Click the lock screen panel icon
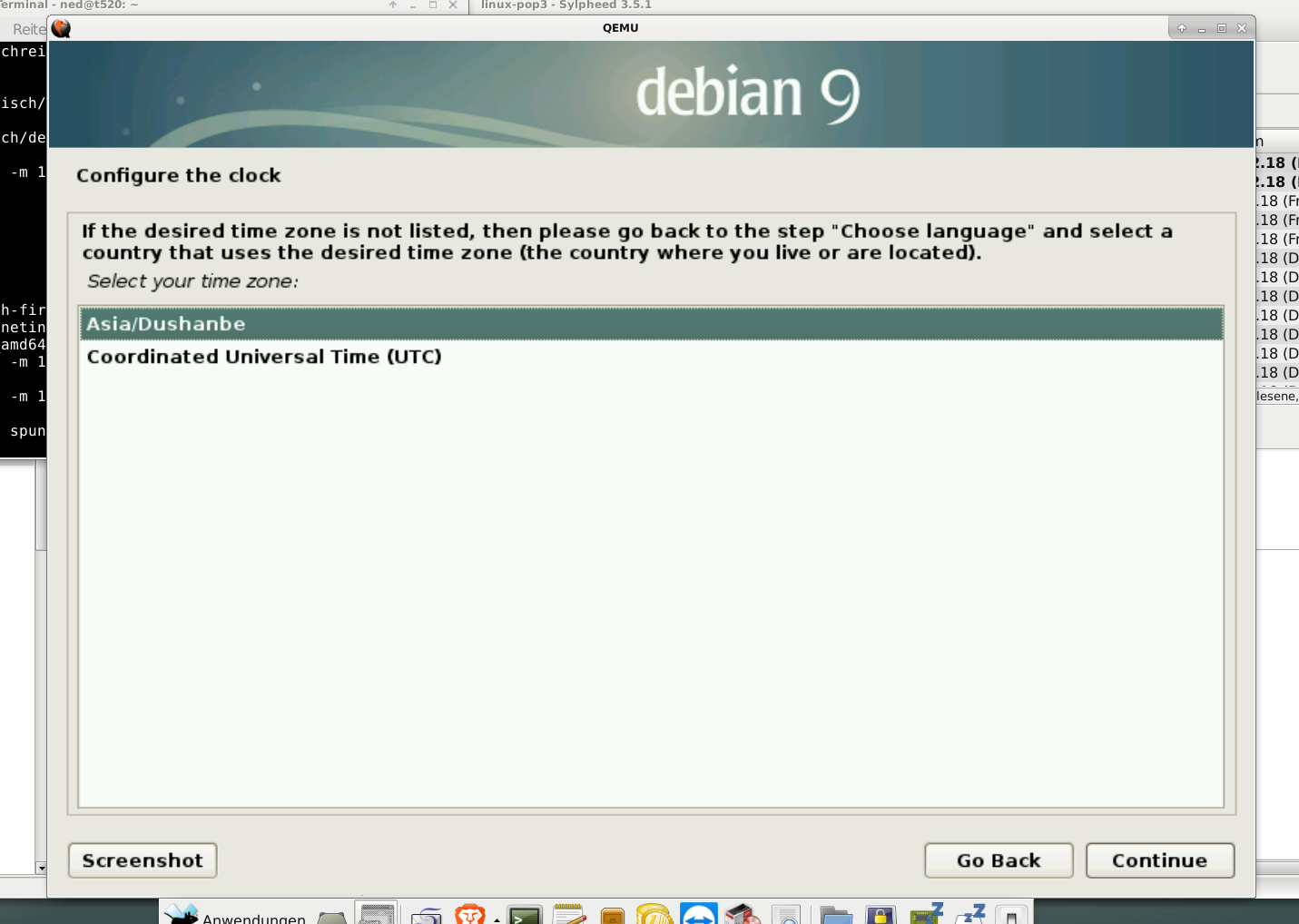This screenshot has width=1299, height=924. tap(881, 915)
